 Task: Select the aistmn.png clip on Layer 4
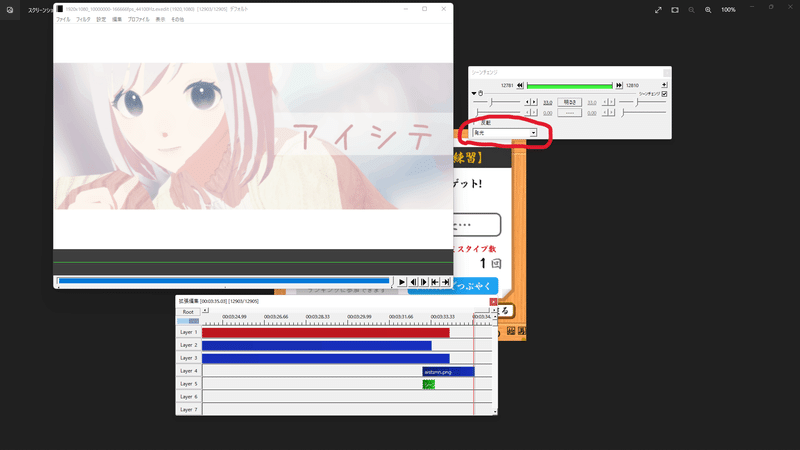coord(448,372)
